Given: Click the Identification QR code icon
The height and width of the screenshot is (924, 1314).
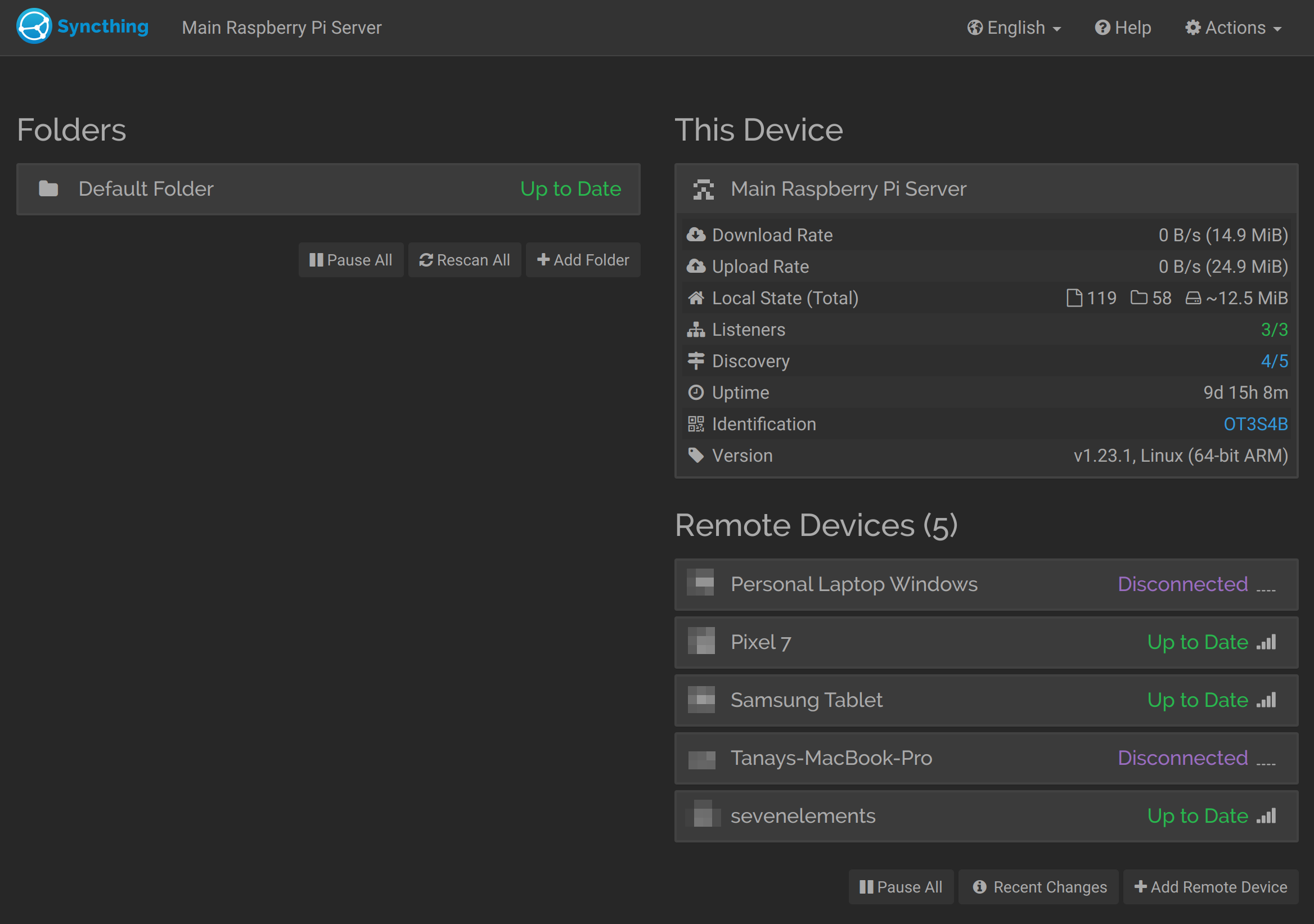Looking at the screenshot, I should point(696,424).
